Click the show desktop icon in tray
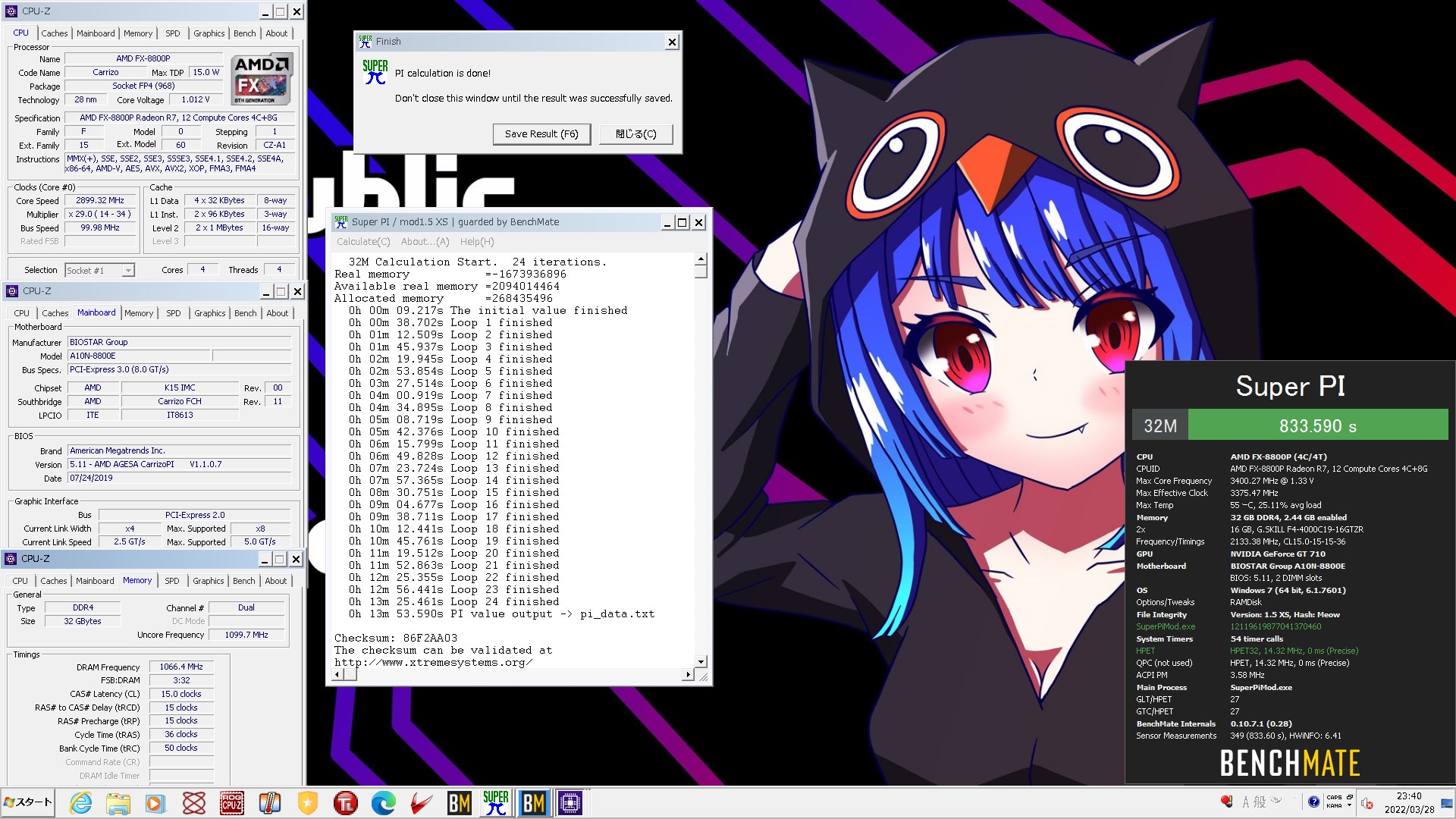 [x=1447, y=803]
